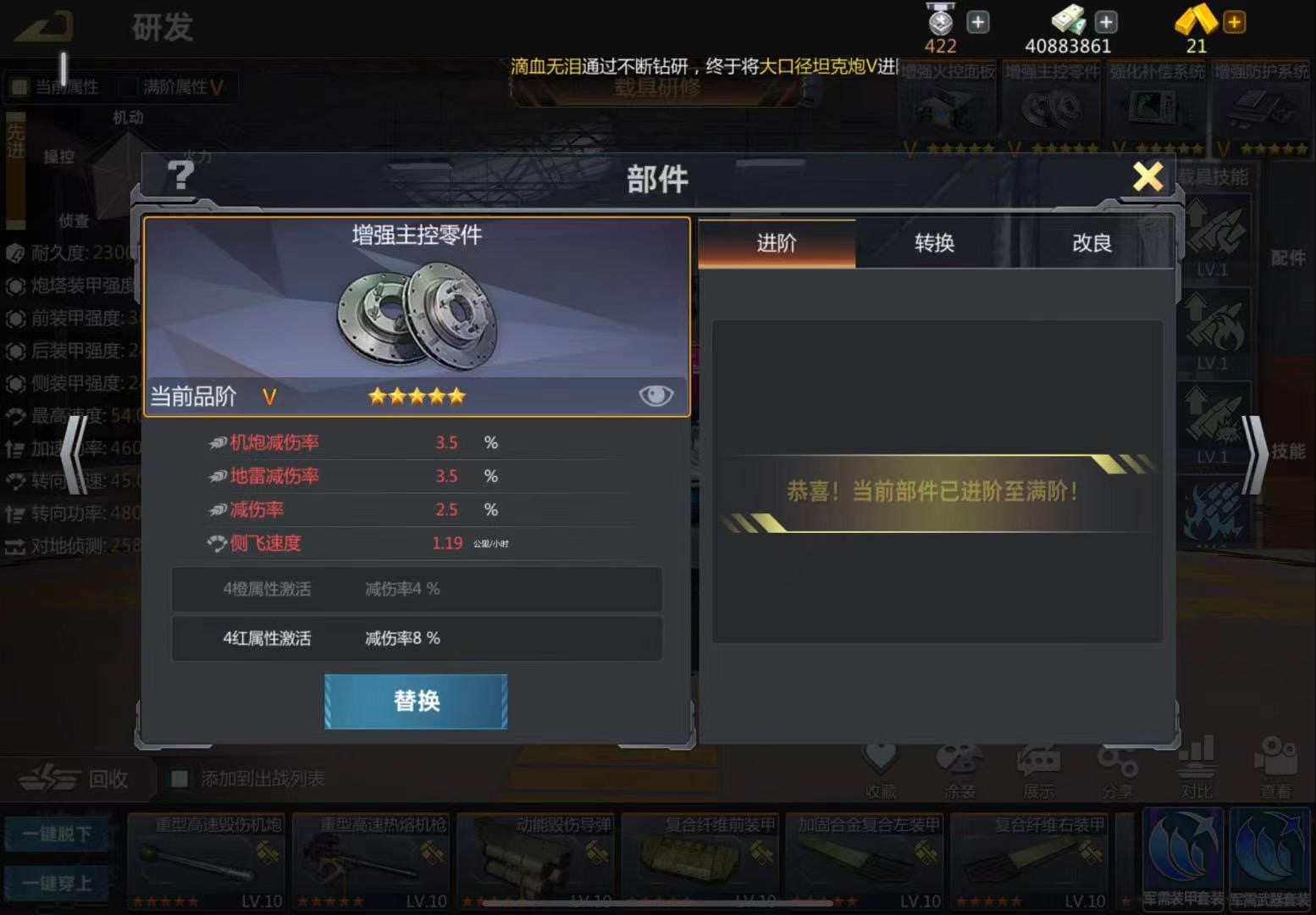Select the 重型高速毁伤机炮 equipment thumbnail

[x=206, y=861]
